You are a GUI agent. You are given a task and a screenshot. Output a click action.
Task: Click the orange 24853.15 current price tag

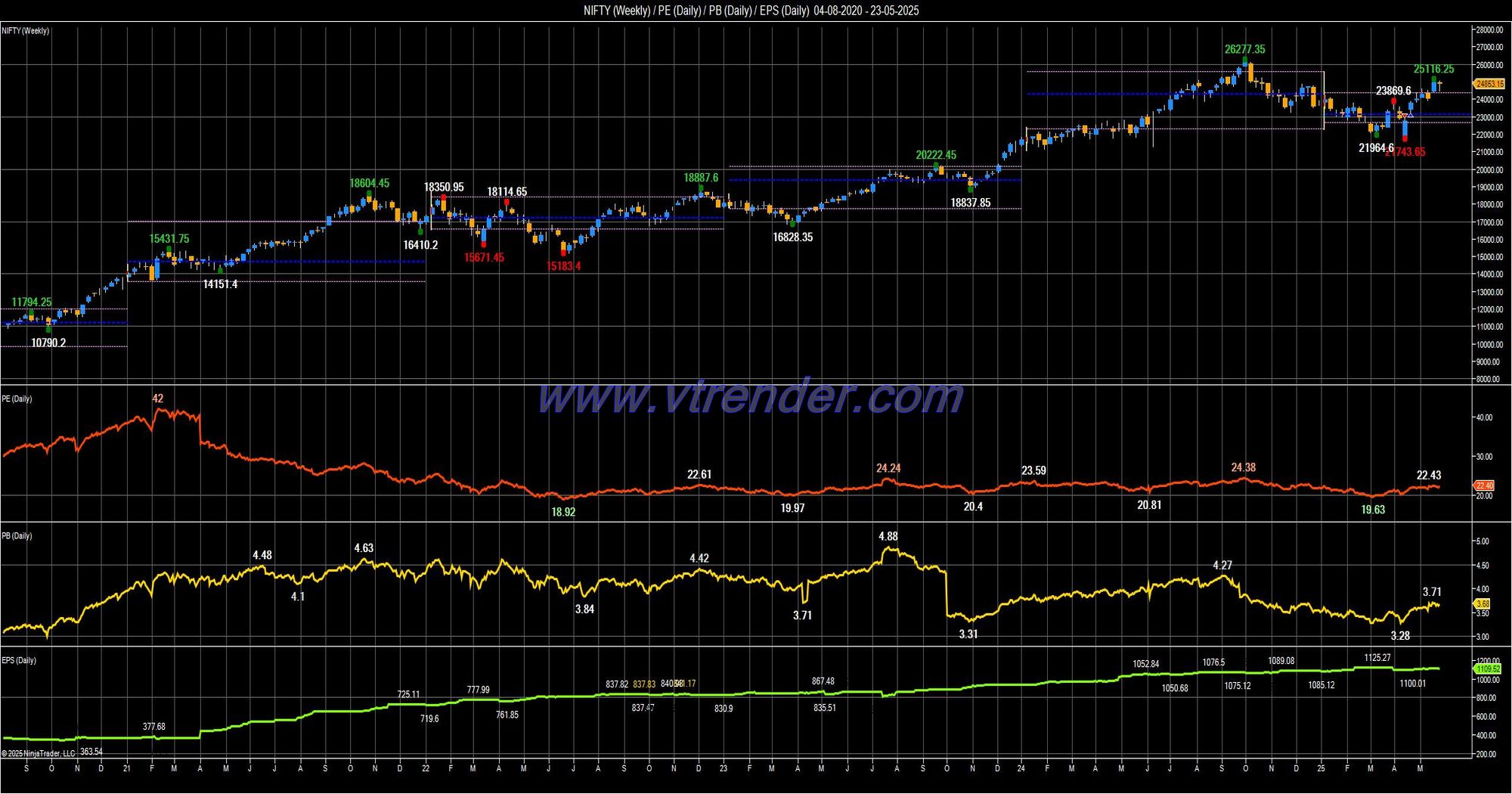(x=1489, y=84)
